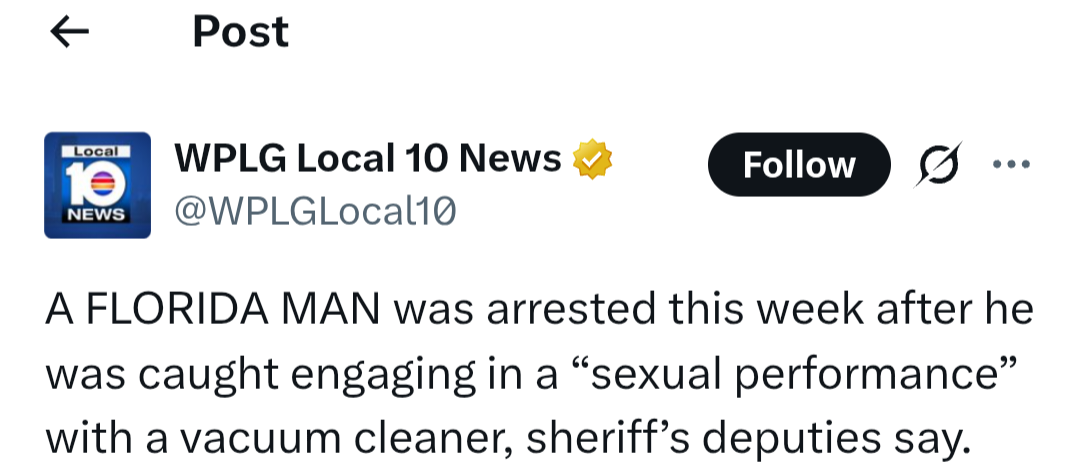Open the @WPLGLocal10 handle
The image size is (1080, 476).
(x=315, y=211)
